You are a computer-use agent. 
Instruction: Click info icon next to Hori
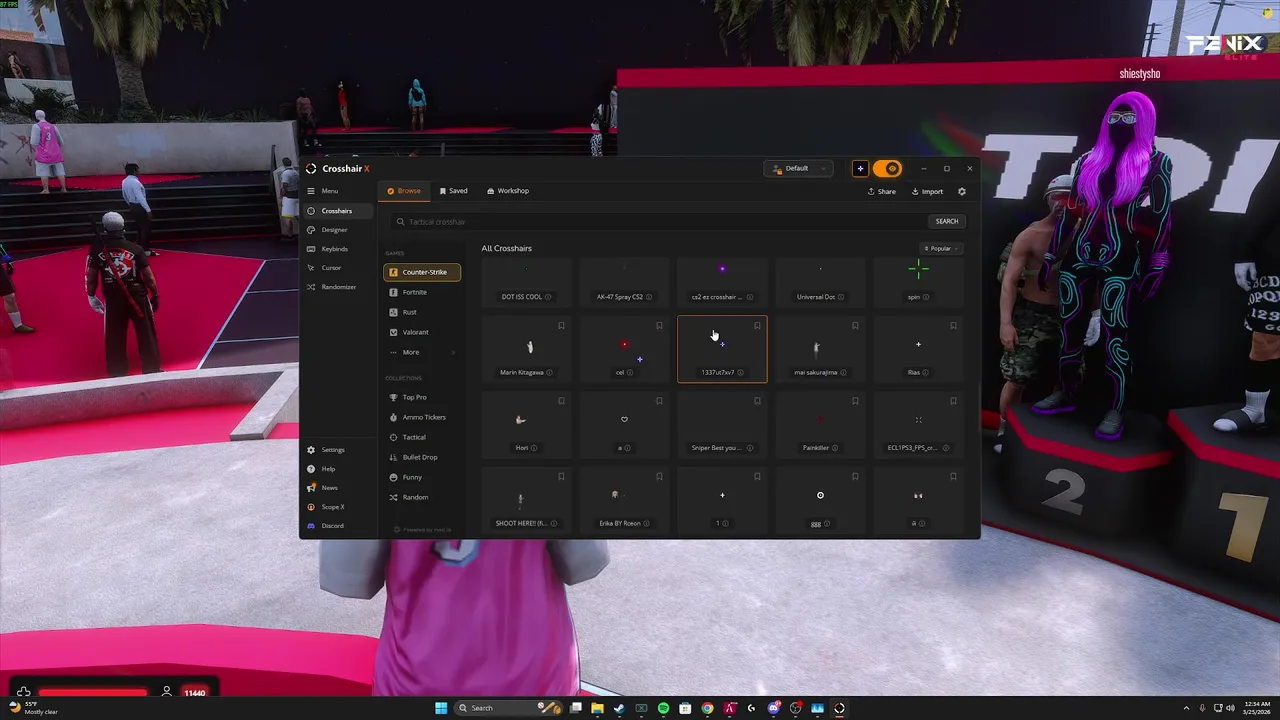pyautogui.click(x=534, y=448)
